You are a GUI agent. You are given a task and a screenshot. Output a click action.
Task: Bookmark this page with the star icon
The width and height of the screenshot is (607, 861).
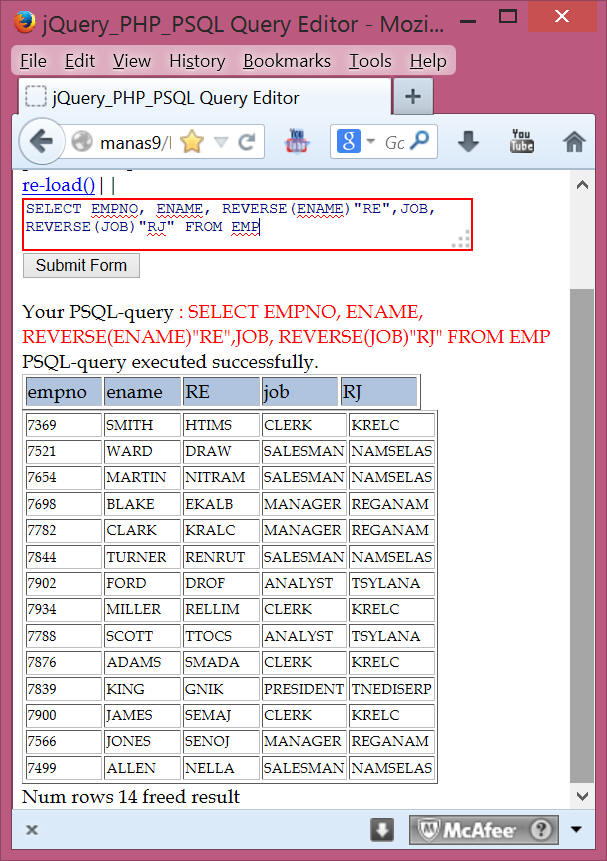pos(192,143)
